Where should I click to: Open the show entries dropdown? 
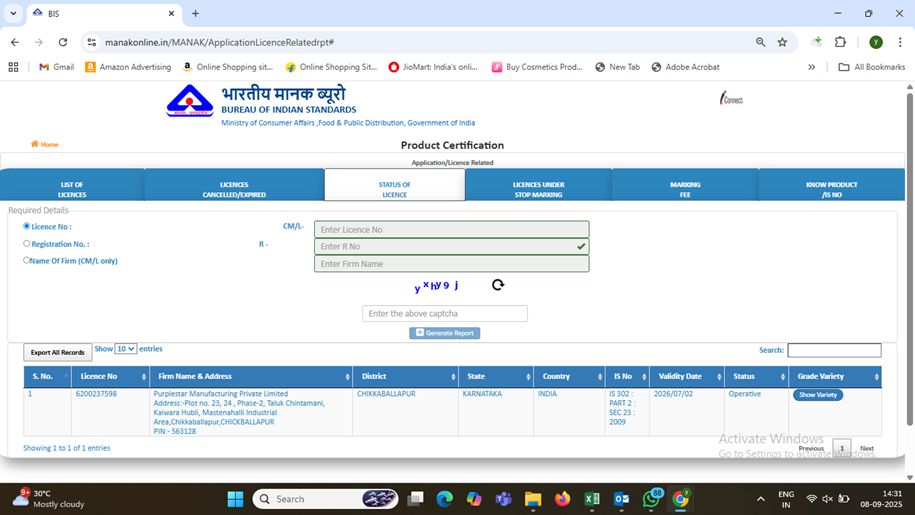click(x=125, y=349)
